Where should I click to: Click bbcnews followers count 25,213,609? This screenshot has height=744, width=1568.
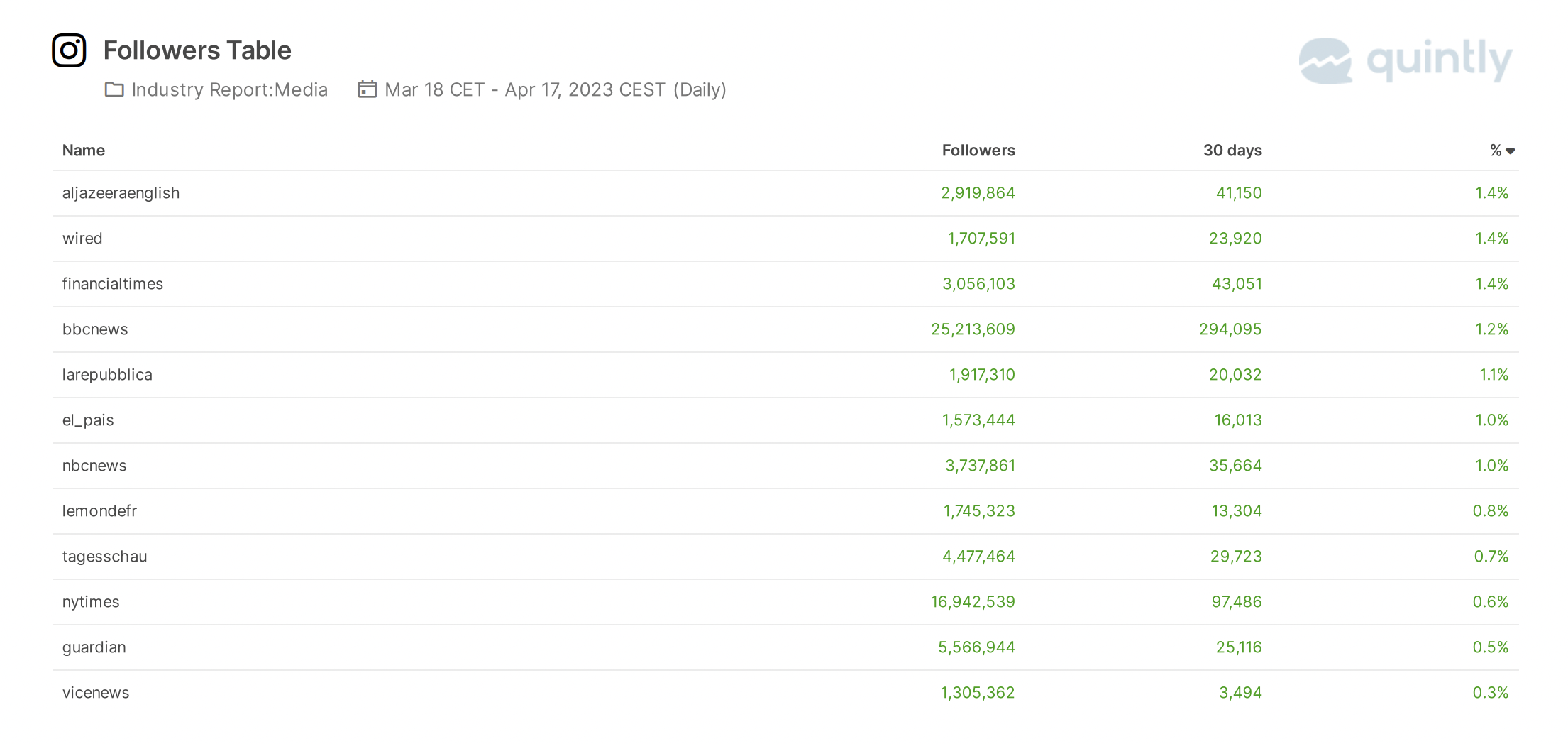click(x=973, y=329)
